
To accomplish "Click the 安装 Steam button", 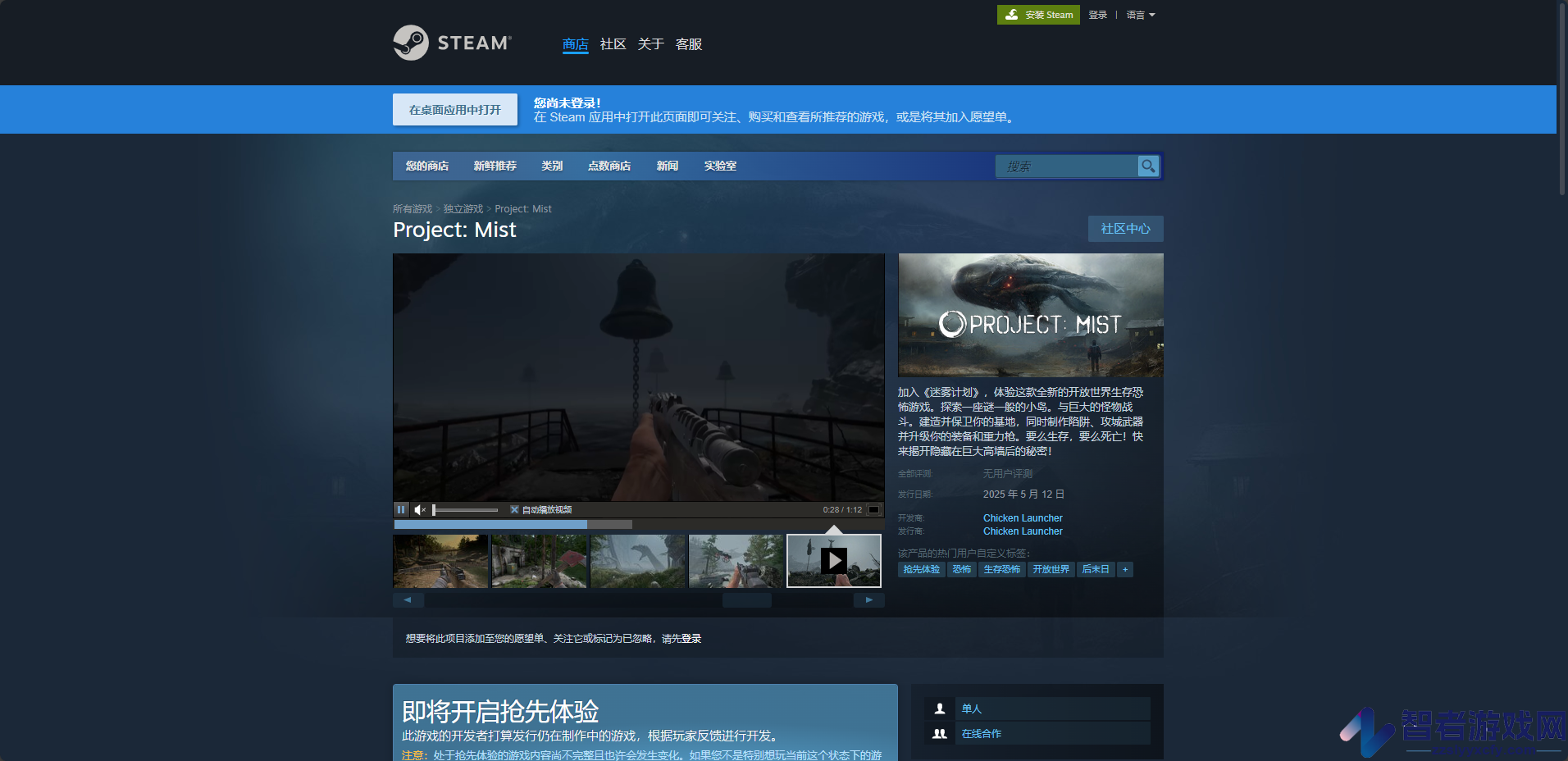I will click(1038, 15).
